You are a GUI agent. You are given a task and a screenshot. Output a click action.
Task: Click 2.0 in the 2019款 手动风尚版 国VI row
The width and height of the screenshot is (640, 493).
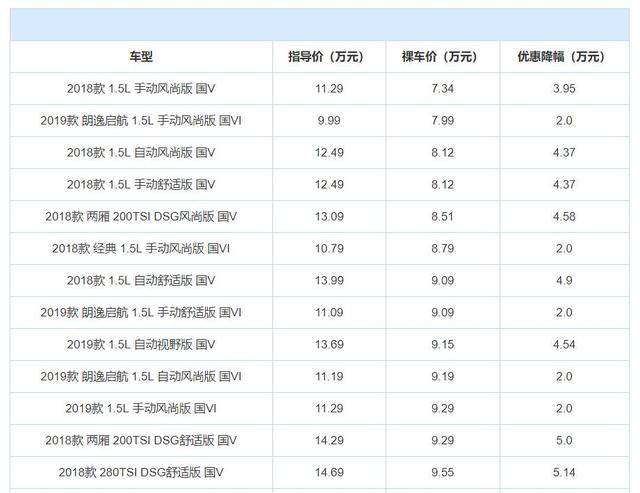tap(564, 409)
